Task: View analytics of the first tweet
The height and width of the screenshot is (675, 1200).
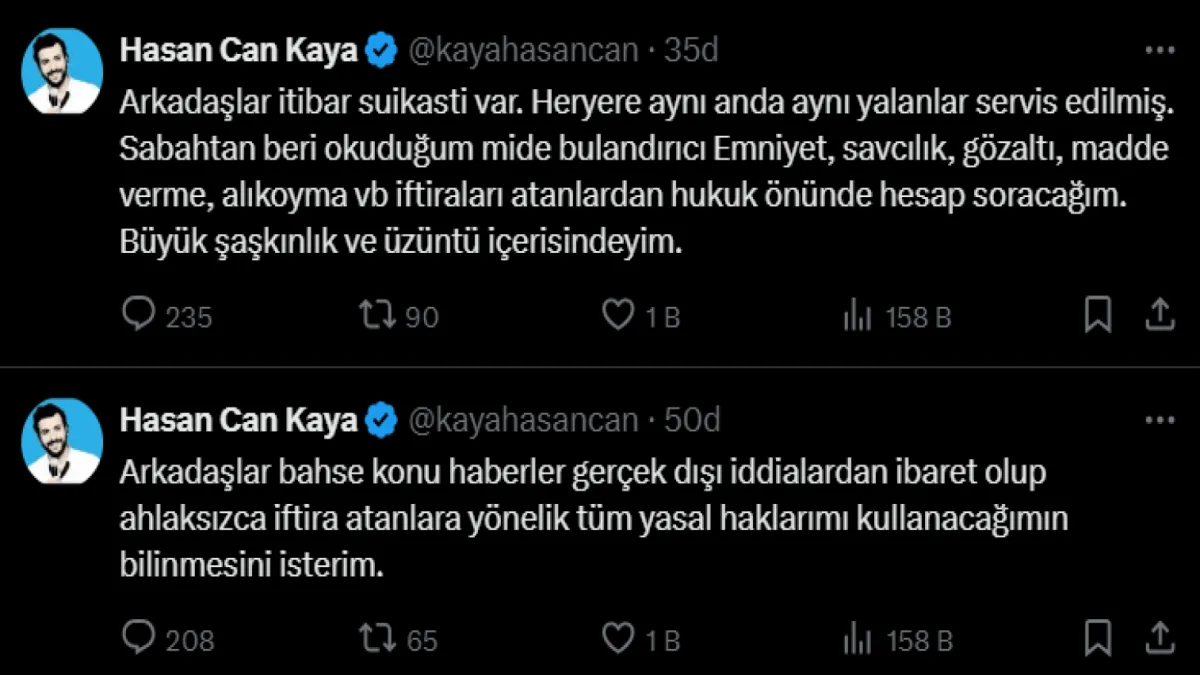Action: [x=858, y=316]
